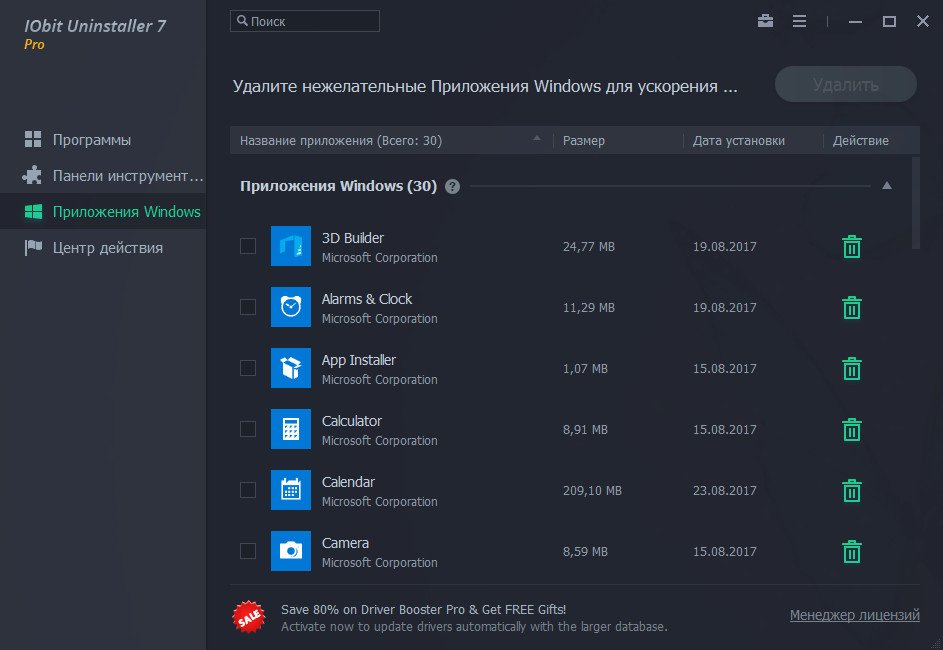Click the 209,10 MB size value
Viewport: 943px width, 650px height.
592,491
